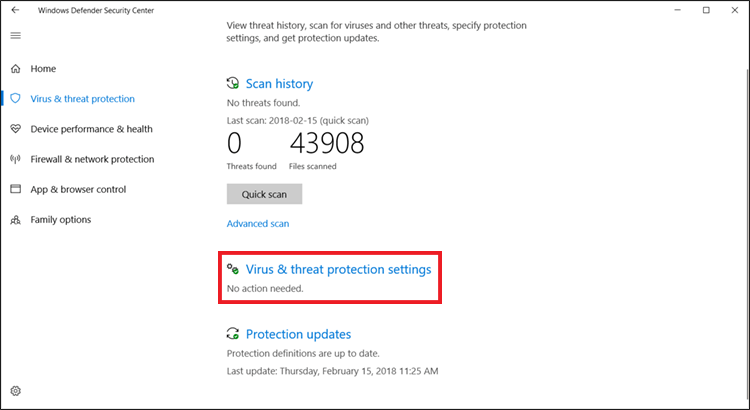The height and width of the screenshot is (410, 750).
Task: Click the Scan history clock icon
Action: pyautogui.click(x=233, y=84)
